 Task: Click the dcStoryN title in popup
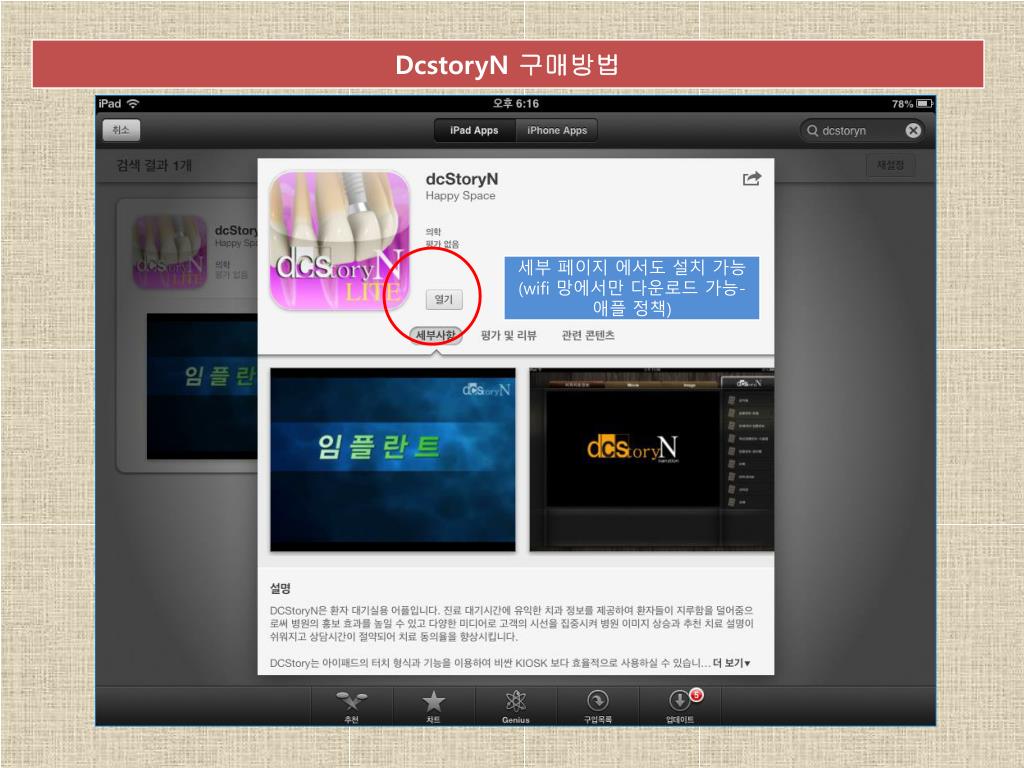pyautogui.click(x=462, y=178)
